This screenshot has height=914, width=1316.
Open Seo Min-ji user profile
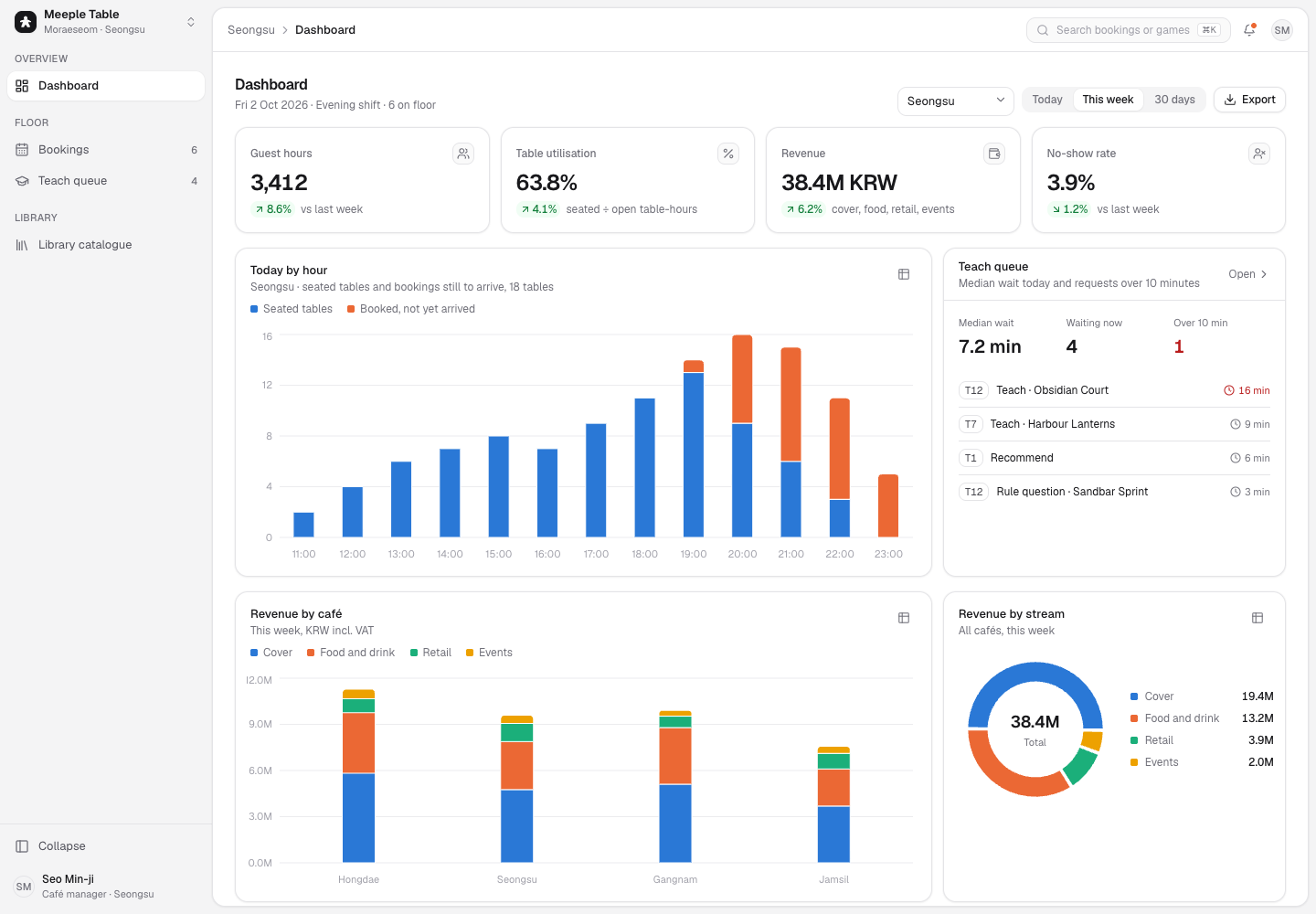click(106, 887)
